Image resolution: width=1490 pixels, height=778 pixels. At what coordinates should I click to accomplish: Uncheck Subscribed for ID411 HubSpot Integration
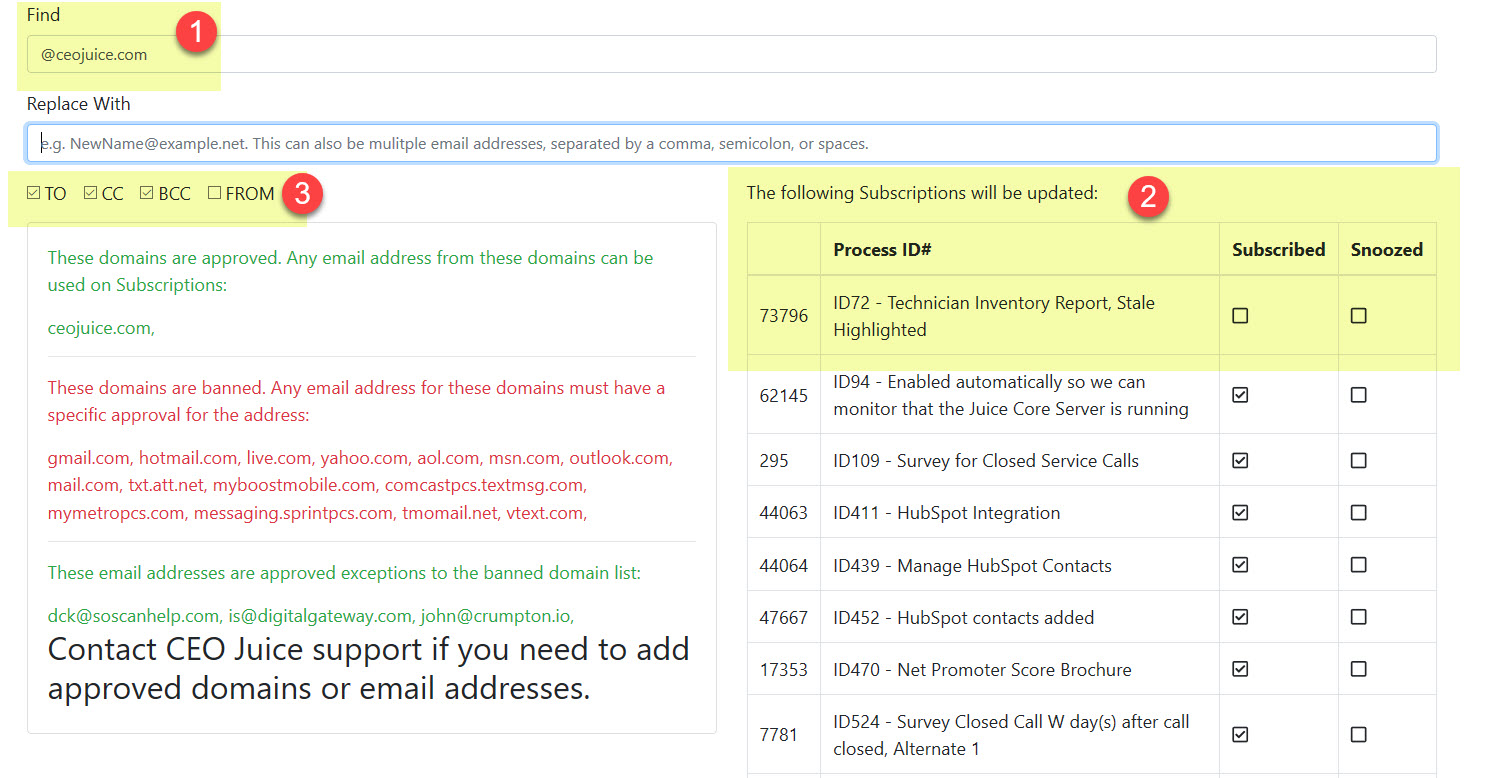pyautogui.click(x=1240, y=513)
